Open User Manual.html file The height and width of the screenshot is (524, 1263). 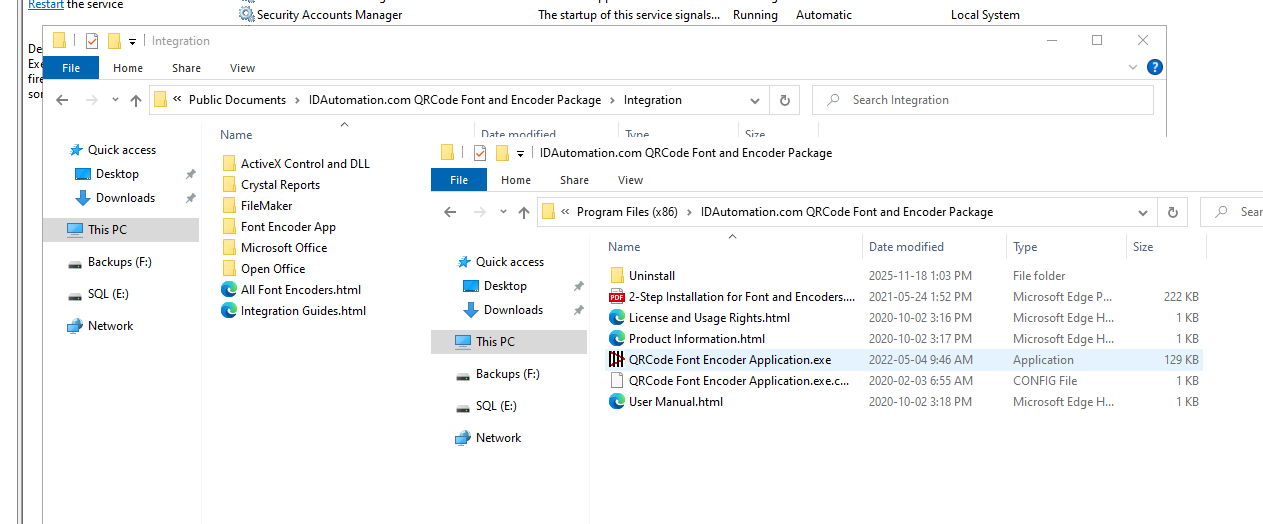(675, 402)
